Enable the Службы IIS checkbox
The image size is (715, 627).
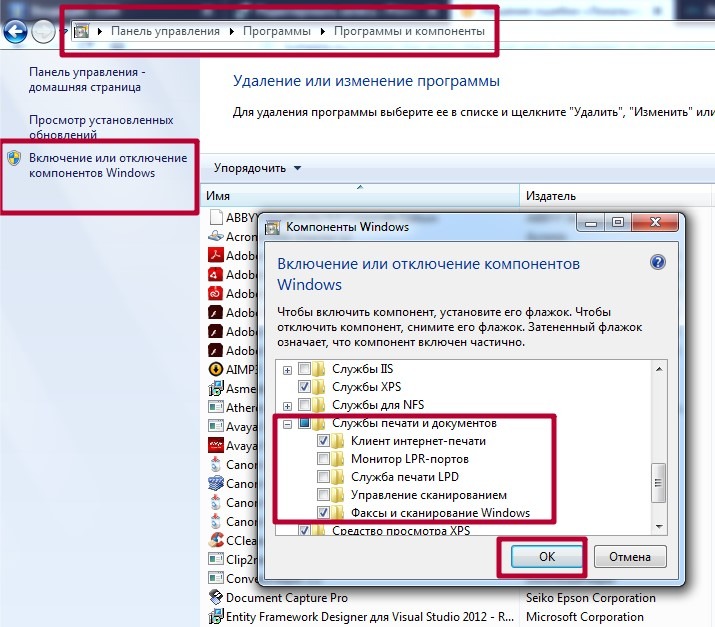[x=304, y=368]
